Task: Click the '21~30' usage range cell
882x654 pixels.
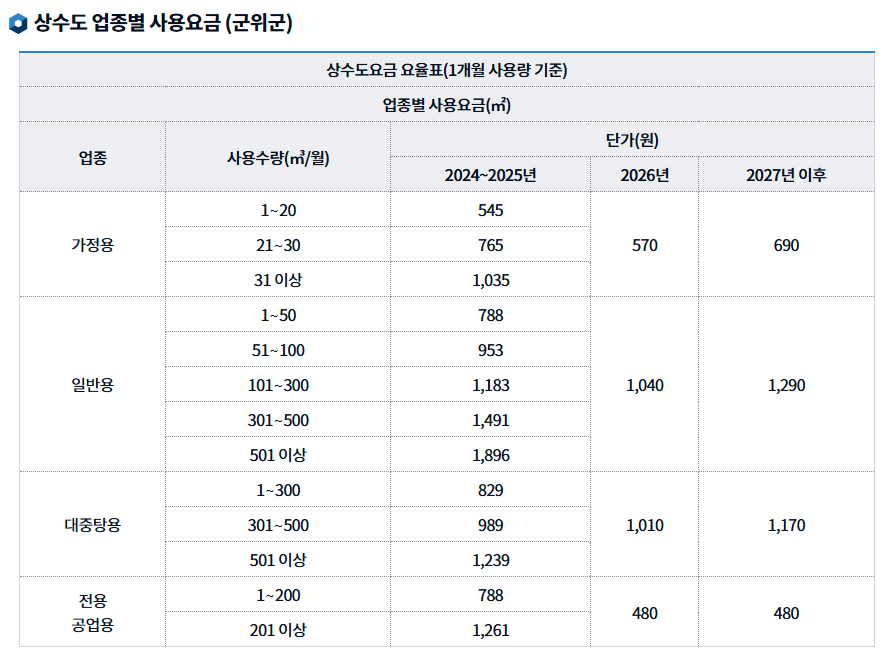Action: tap(278, 245)
